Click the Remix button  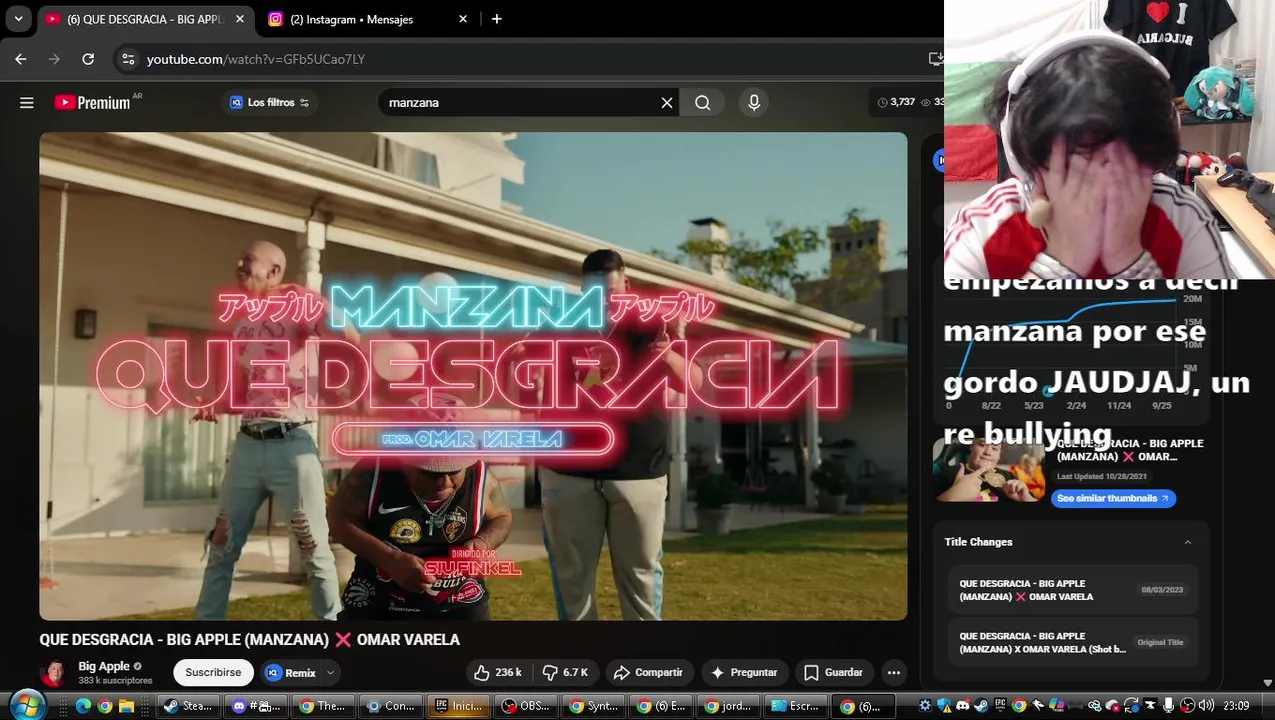click(x=291, y=673)
